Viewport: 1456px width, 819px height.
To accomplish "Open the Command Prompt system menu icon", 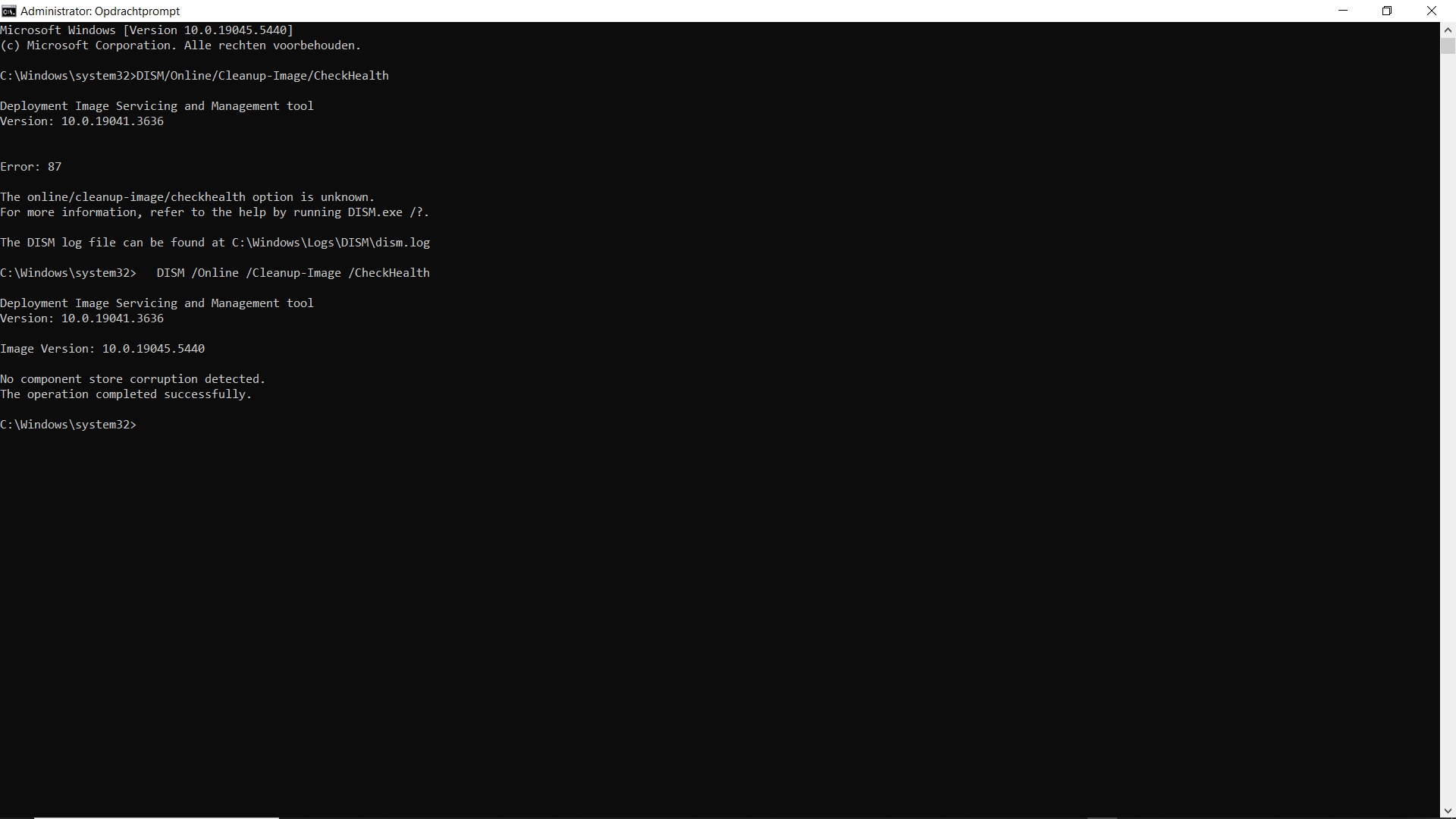I will [9, 11].
